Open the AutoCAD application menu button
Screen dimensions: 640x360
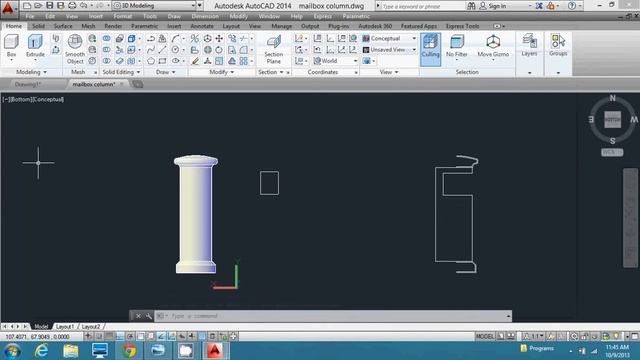click(8, 8)
